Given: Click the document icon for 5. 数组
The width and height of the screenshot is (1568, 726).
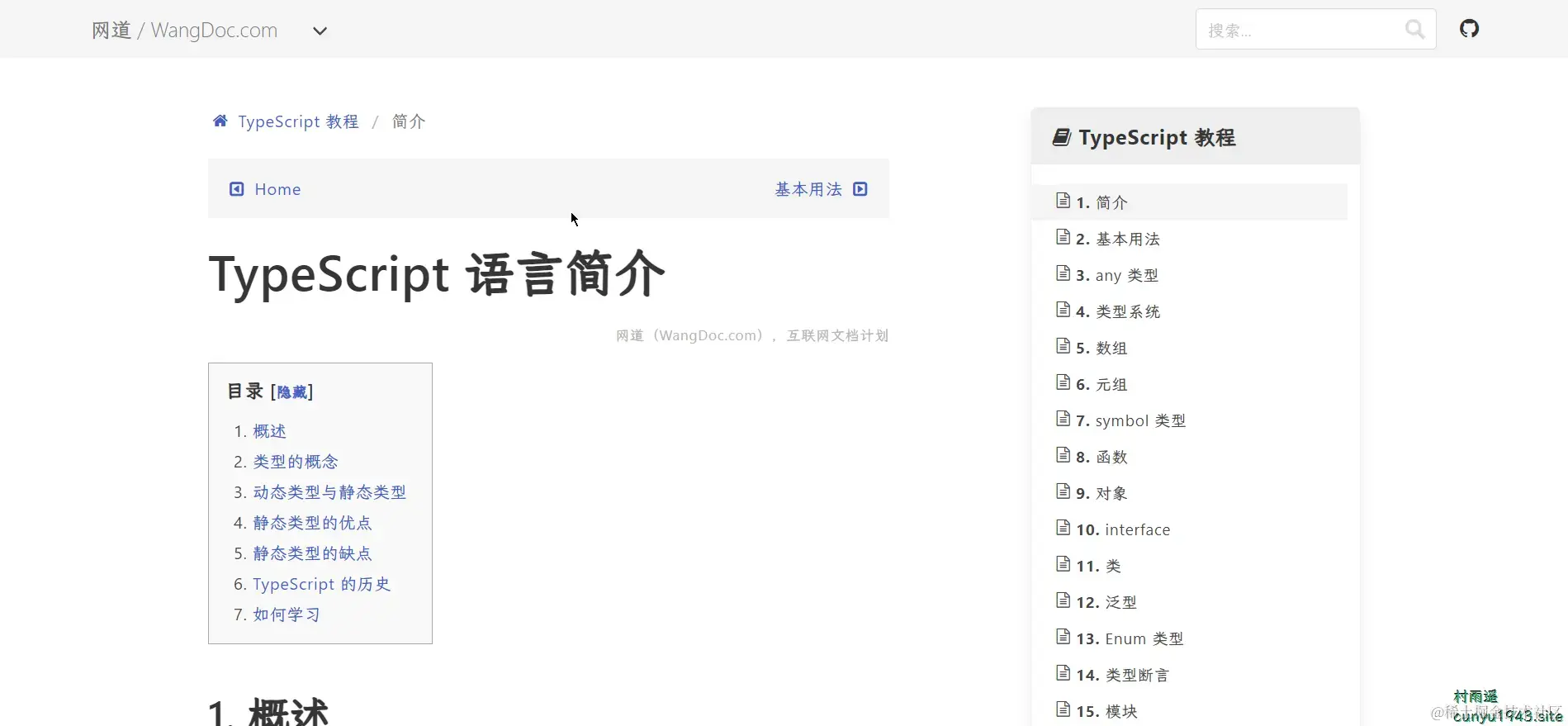Looking at the screenshot, I should click(x=1063, y=346).
